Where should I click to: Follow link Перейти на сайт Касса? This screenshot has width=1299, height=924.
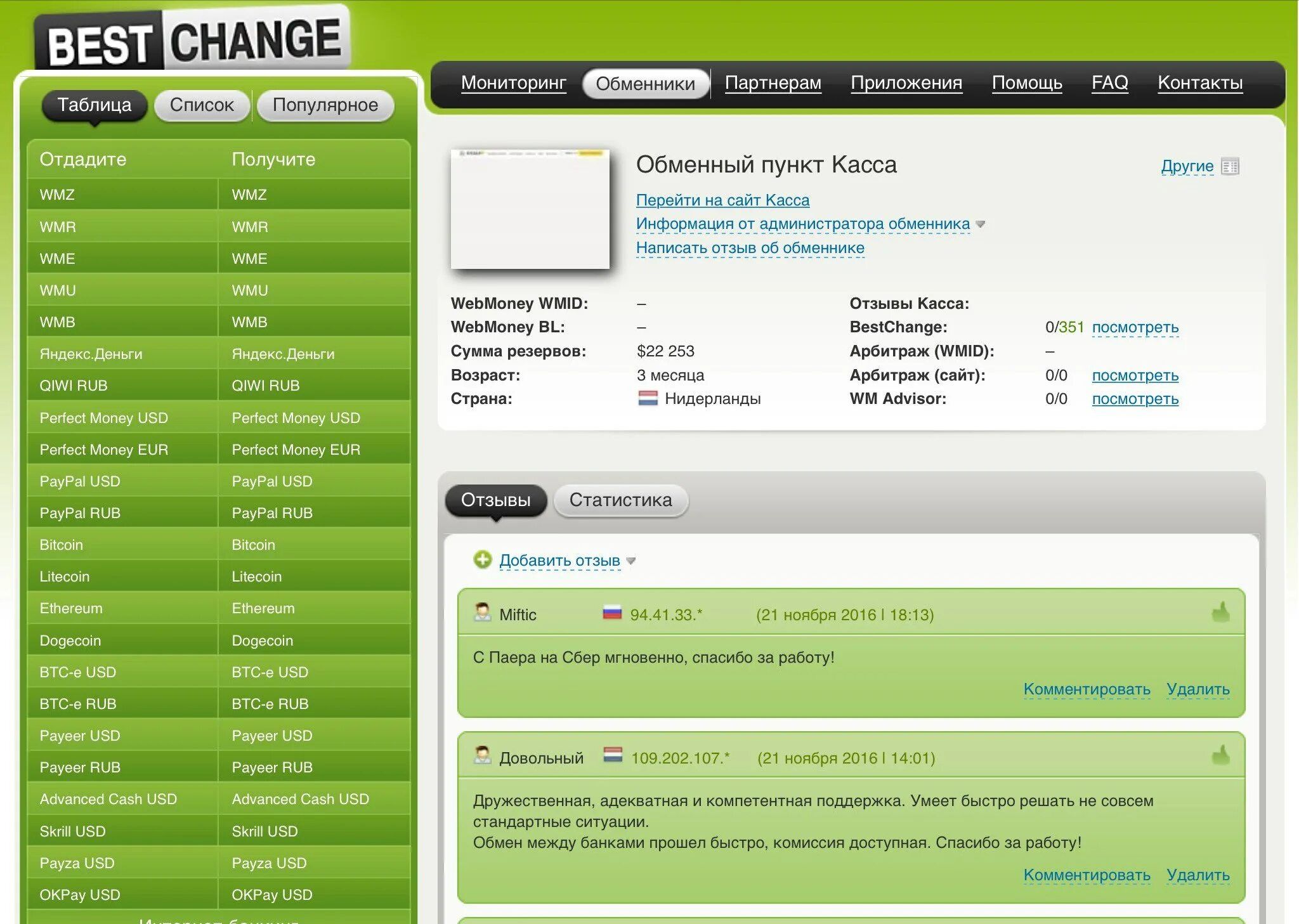pyautogui.click(x=722, y=200)
